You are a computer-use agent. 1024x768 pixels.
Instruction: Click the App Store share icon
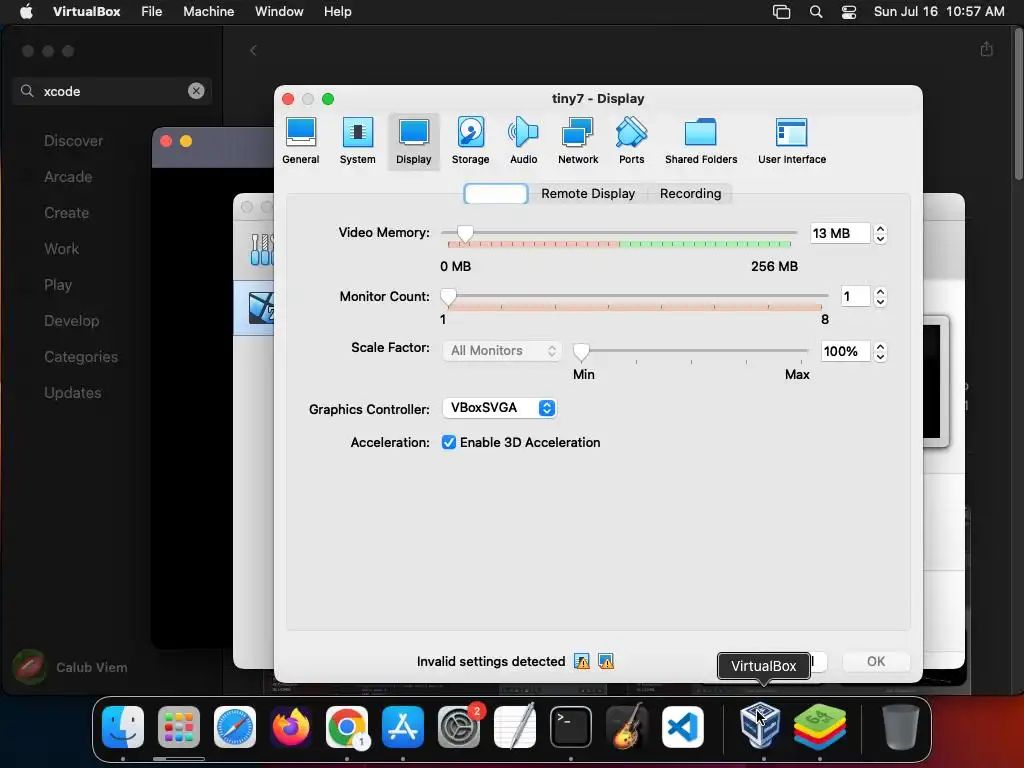987,49
